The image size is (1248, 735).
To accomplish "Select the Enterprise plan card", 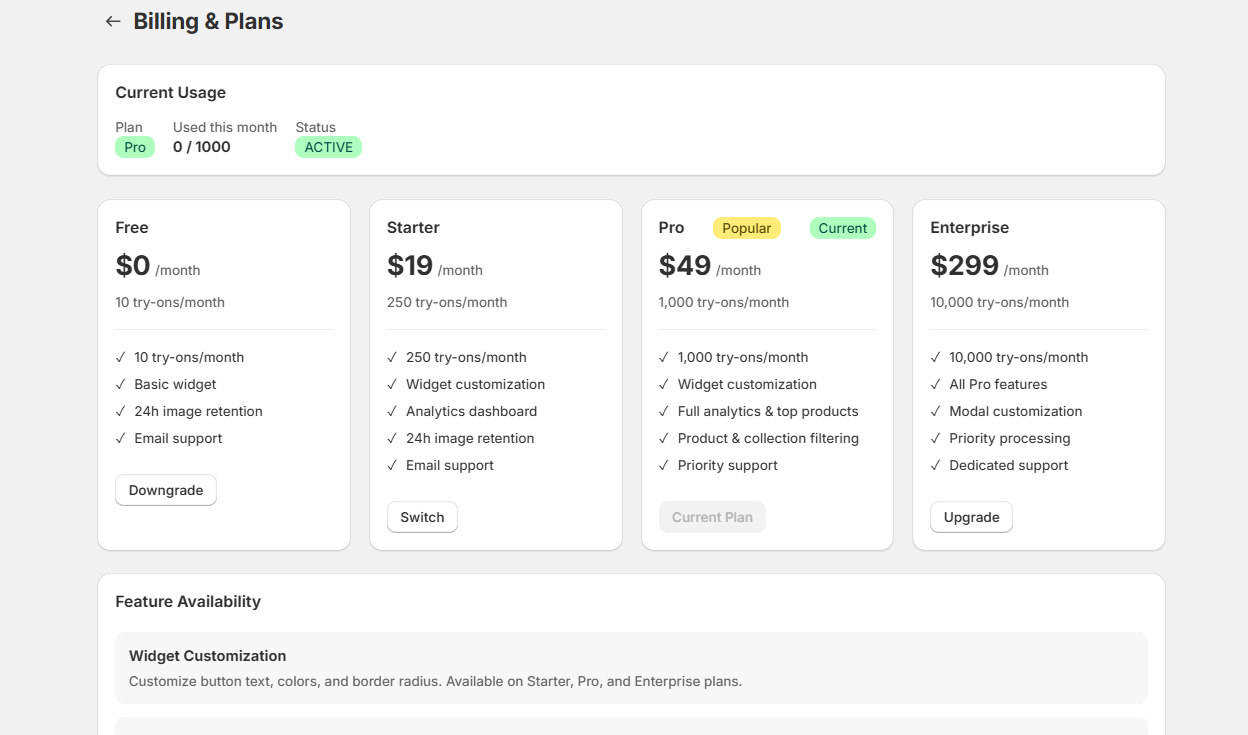I will pos(1038,375).
